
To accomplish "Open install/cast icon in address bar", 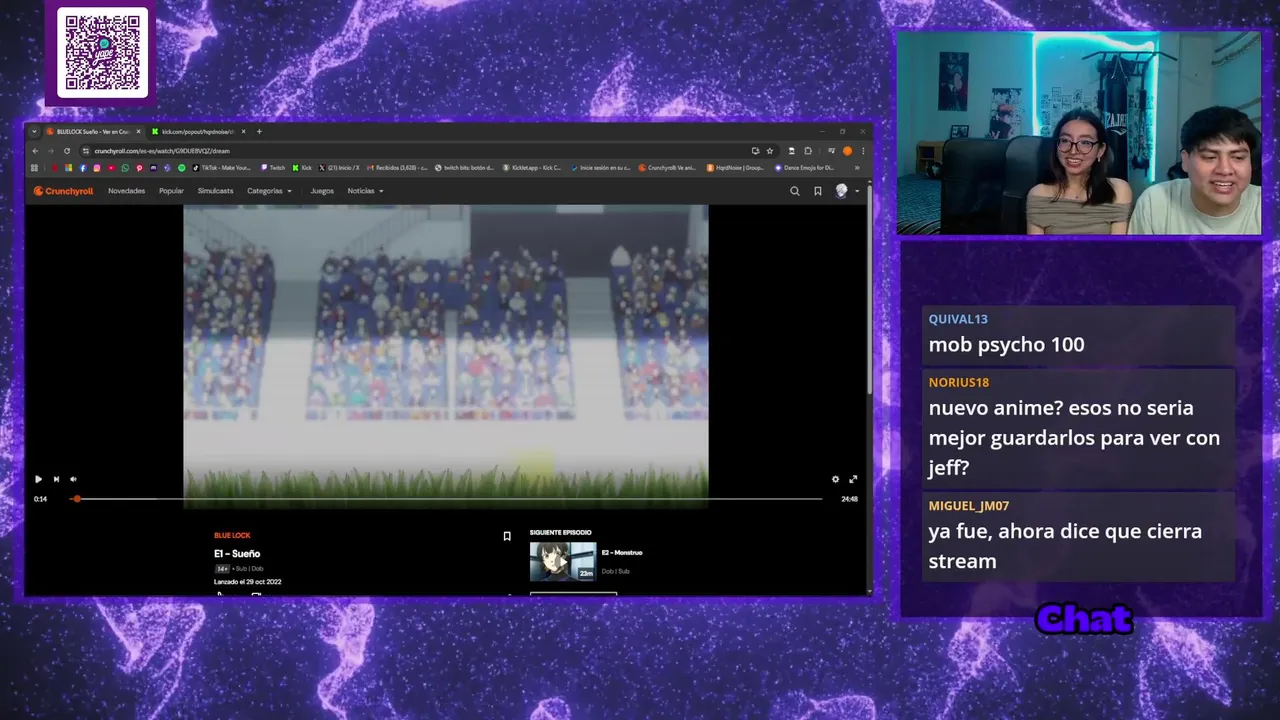I will pyautogui.click(x=755, y=151).
